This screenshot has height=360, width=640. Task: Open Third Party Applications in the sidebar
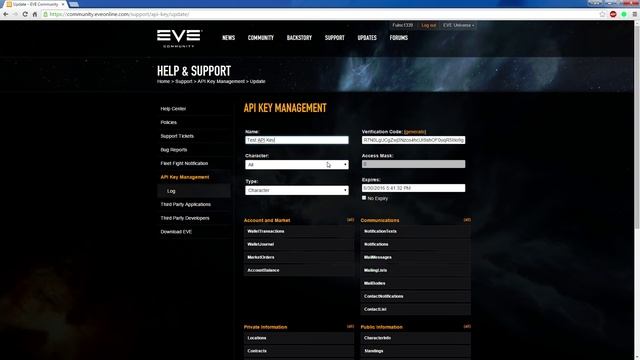pos(186,204)
